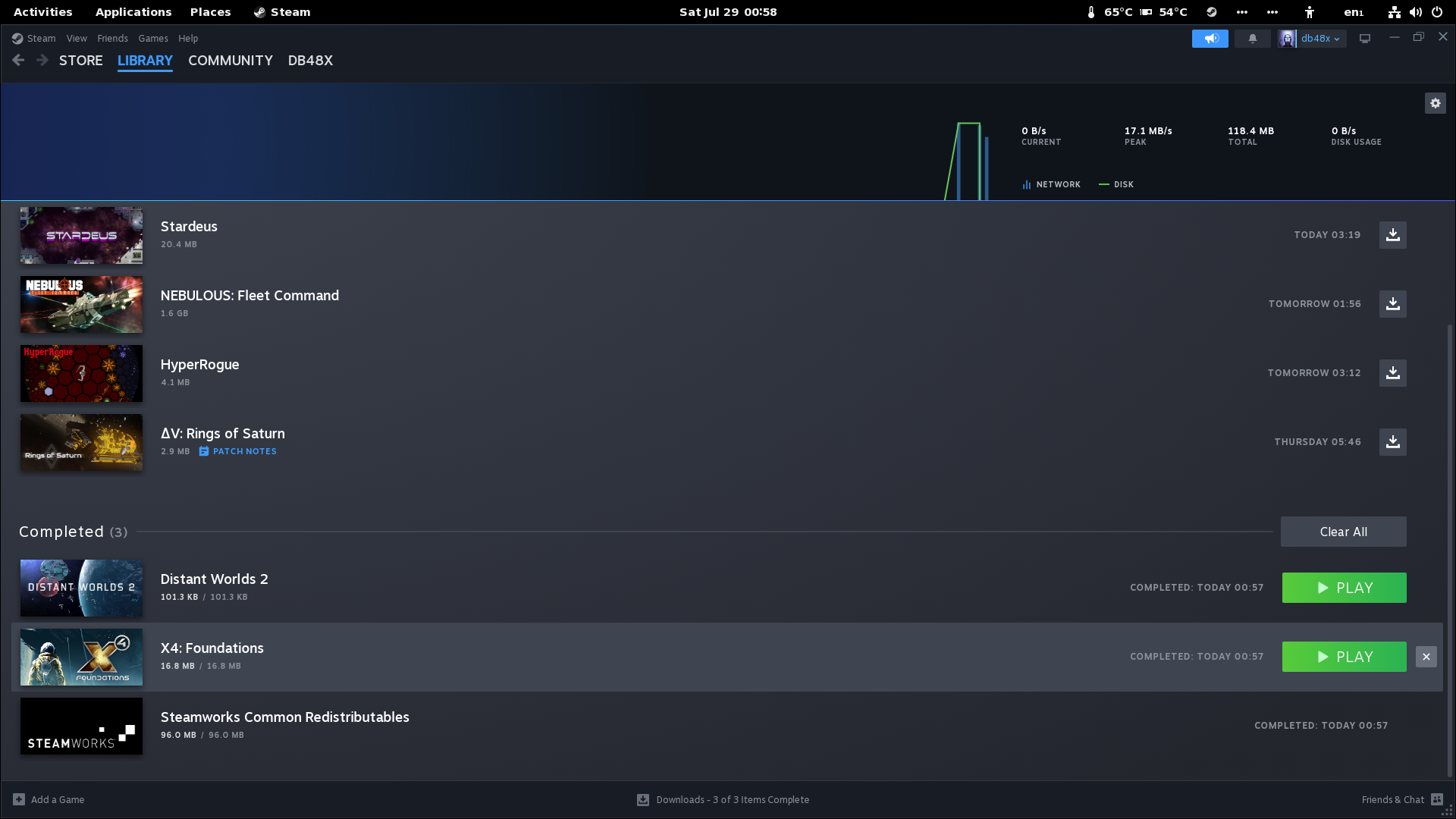Image resolution: width=1456 pixels, height=819 pixels.
Task: Open the power menu icon
Action: (1436, 12)
